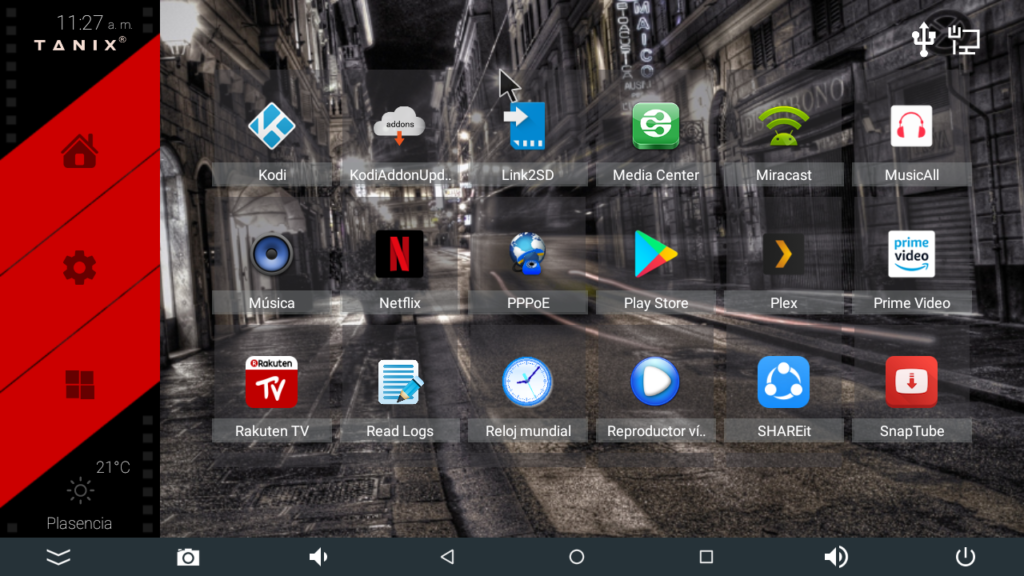Launch the Play Store icon
The height and width of the screenshot is (576, 1024).
[656, 254]
